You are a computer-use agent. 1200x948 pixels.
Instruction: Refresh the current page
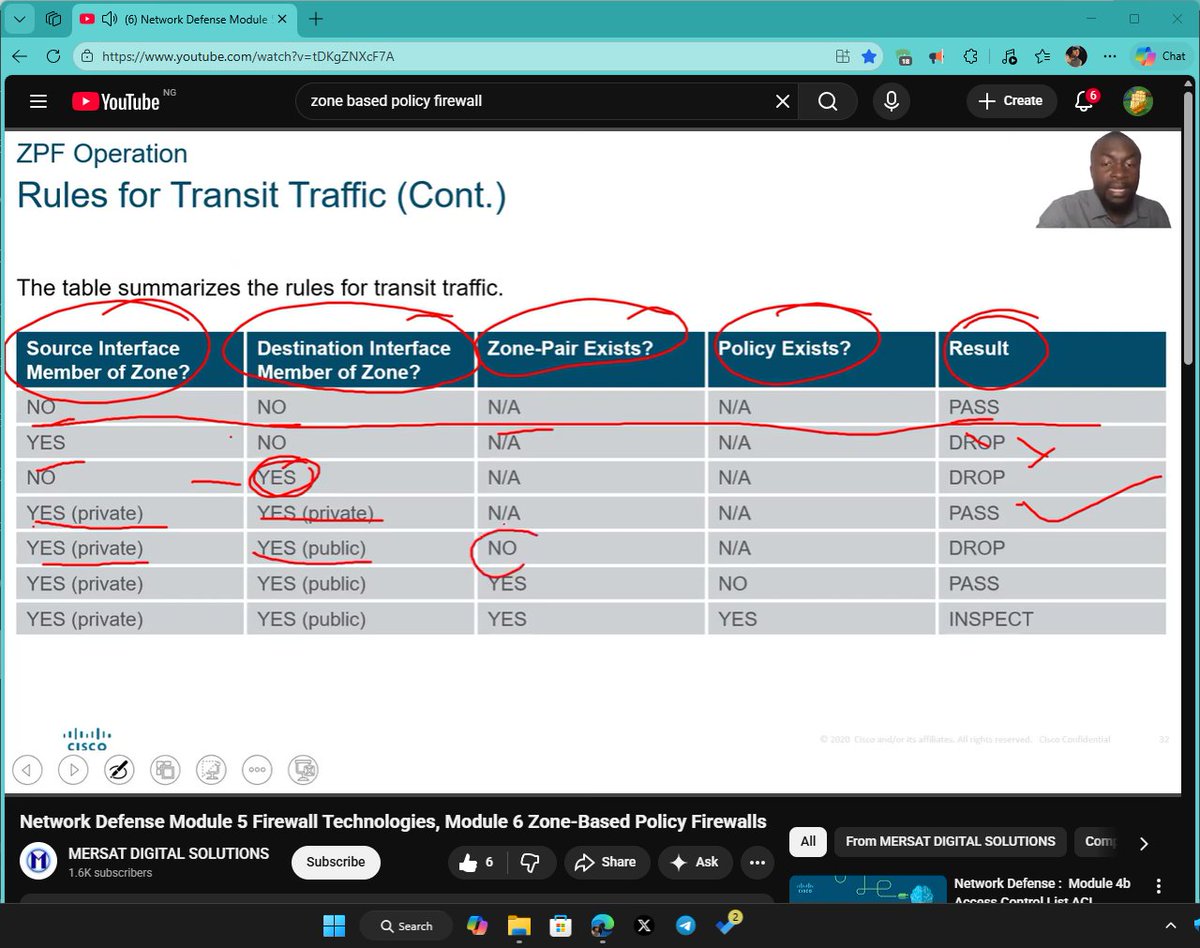54,56
